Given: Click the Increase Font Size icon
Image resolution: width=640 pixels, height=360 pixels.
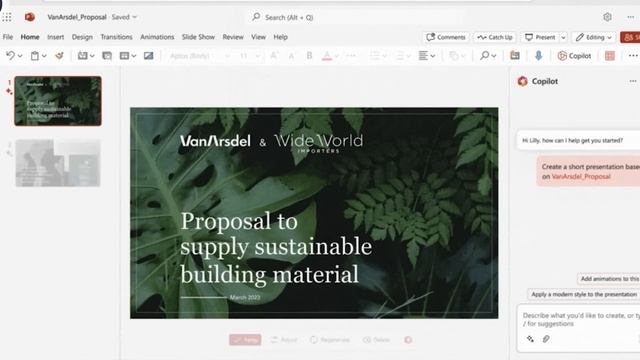Looking at the screenshot, I should pyautogui.click(x=274, y=56).
